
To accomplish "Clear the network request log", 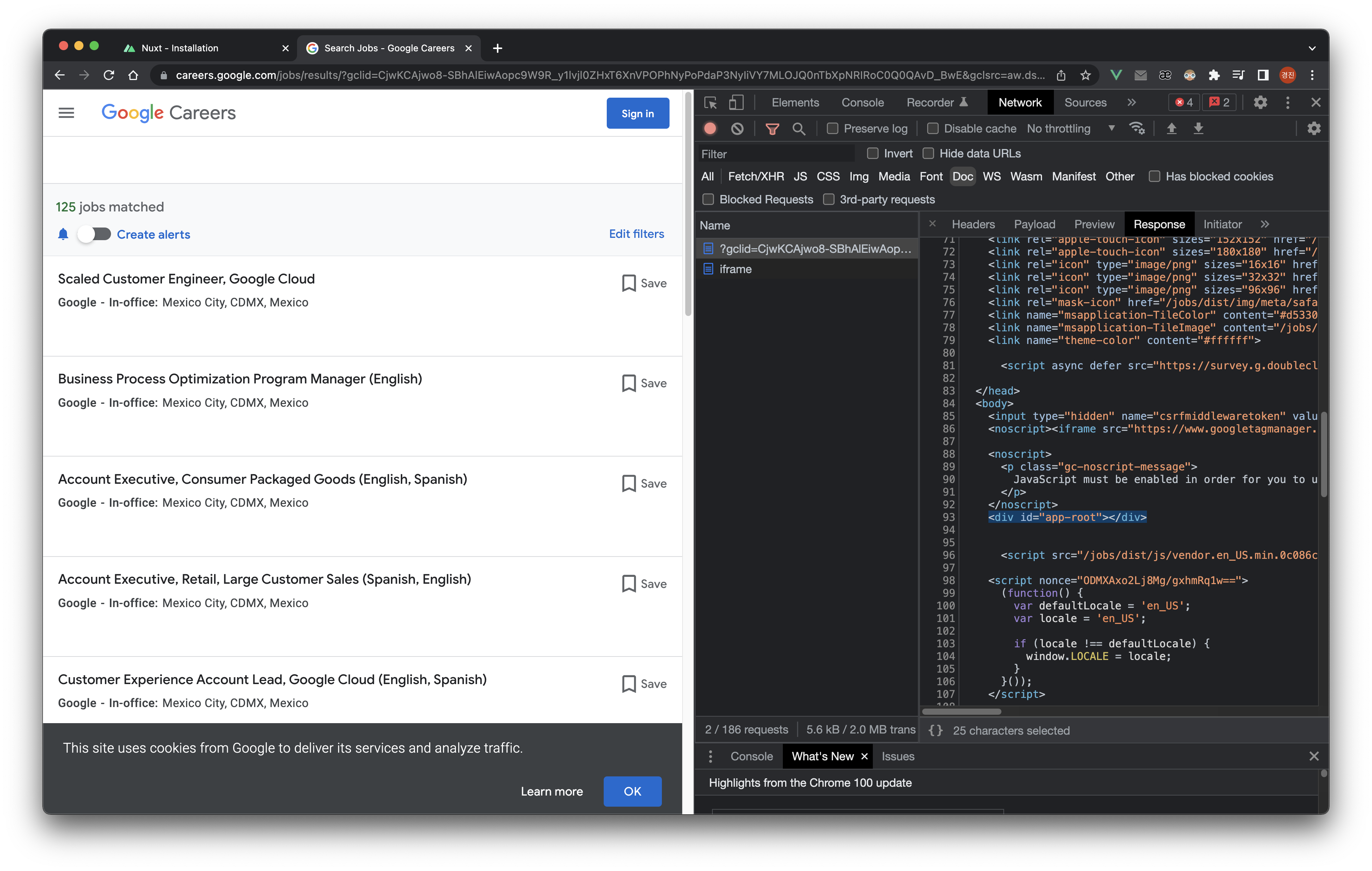I will [x=738, y=128].
